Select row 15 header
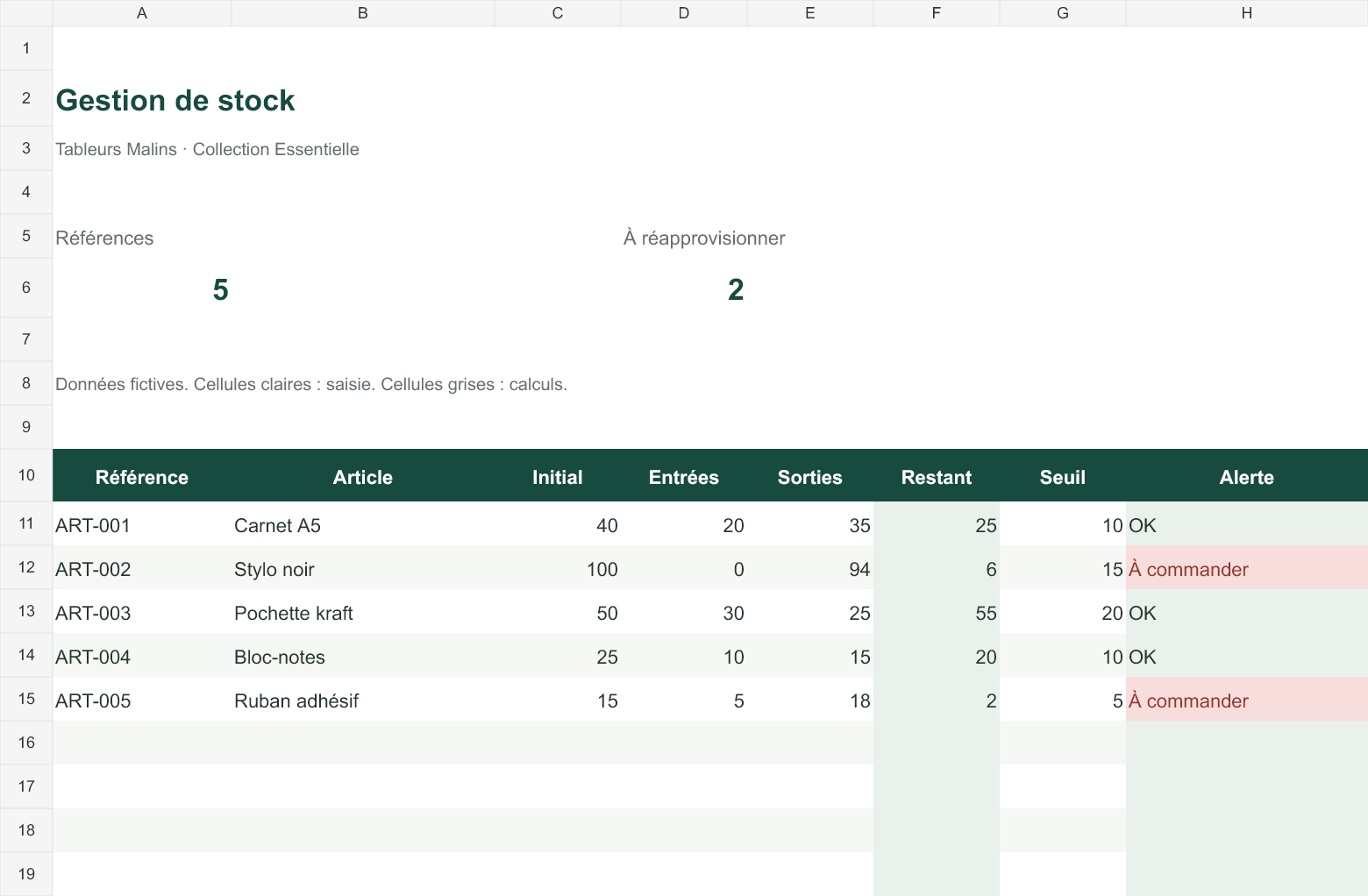The image size is (1368, 896). tap(26, 699)
